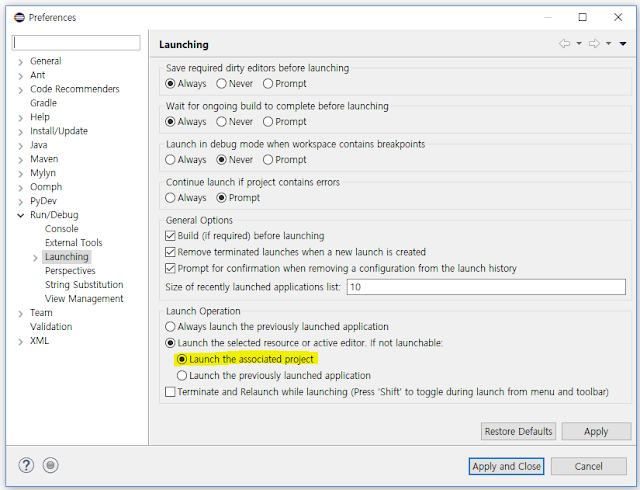Collapse the Run/Debug tree node

[20, 215]
